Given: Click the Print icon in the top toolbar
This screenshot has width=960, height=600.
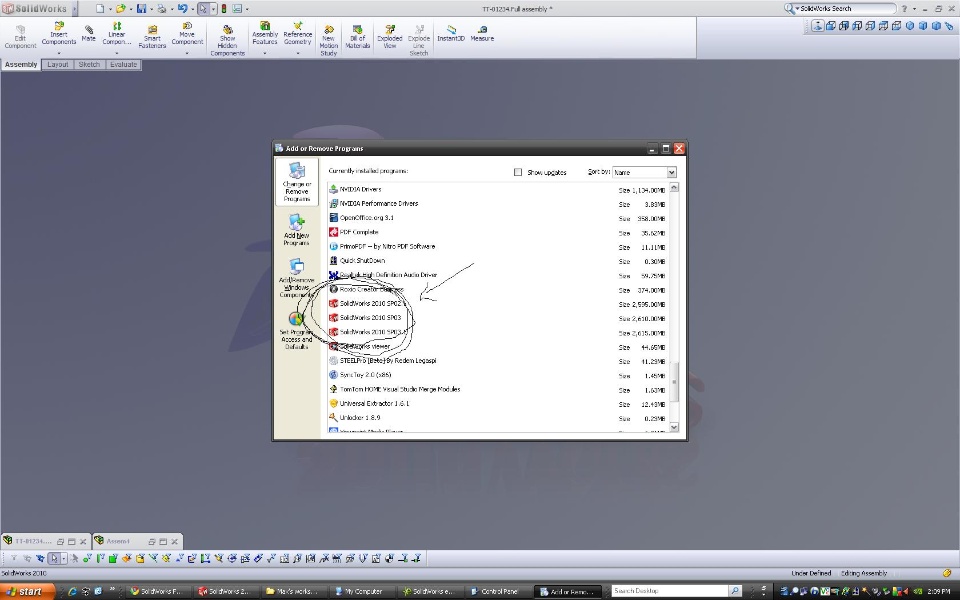Looking at the screenshot, I should pyautogui.click(x=162, y=9).
